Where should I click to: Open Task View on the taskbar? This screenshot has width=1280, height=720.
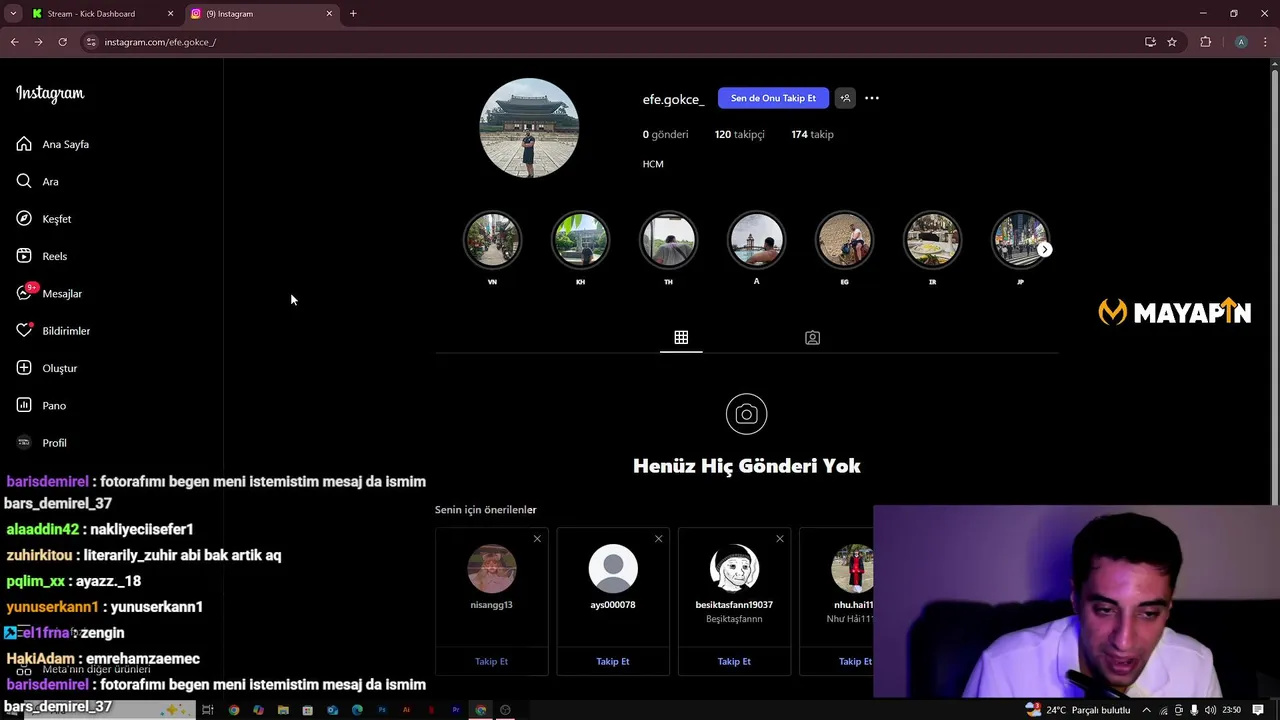[208, 710]
